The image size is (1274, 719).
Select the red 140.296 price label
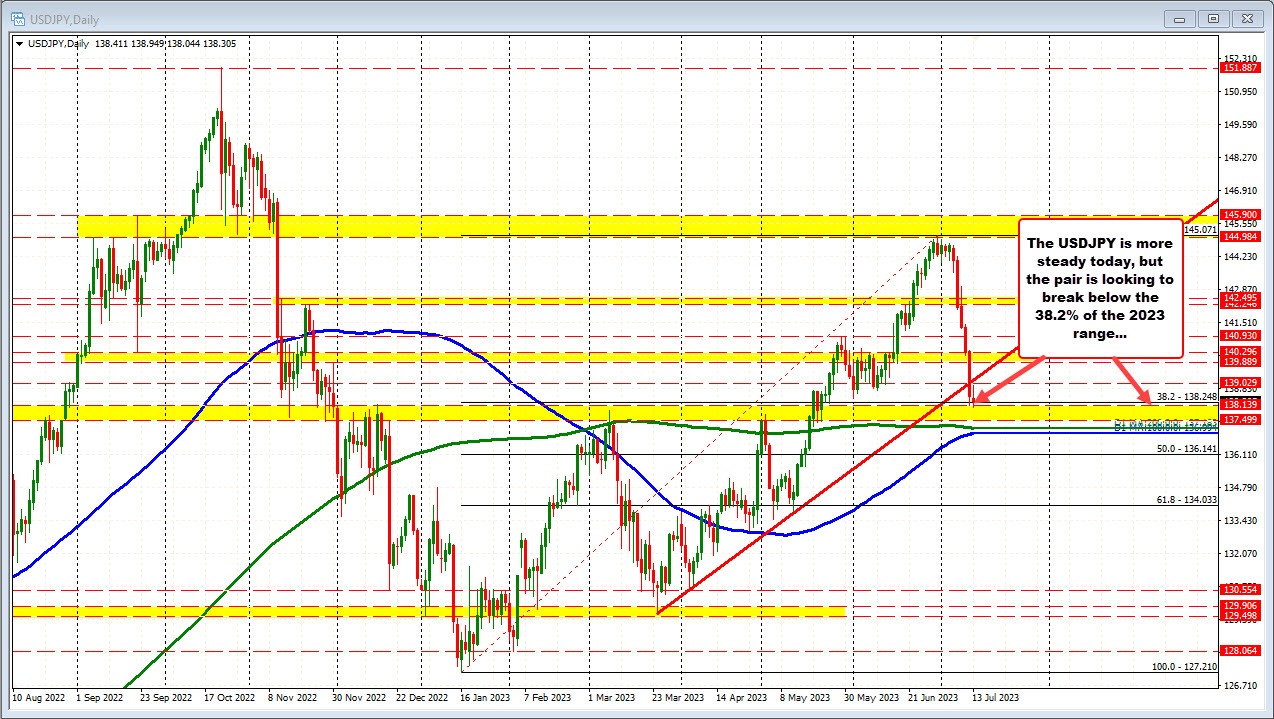pyautogui.click(x=1240, y=351)
